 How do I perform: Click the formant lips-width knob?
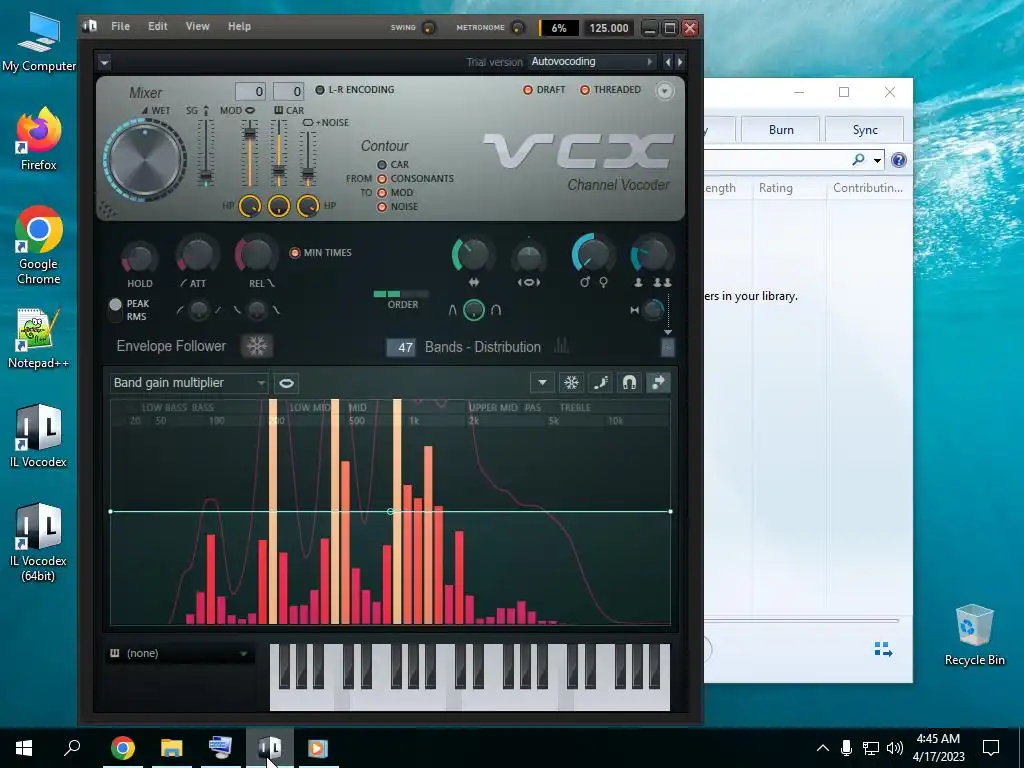pyautogui.click(x=528, y=258)
